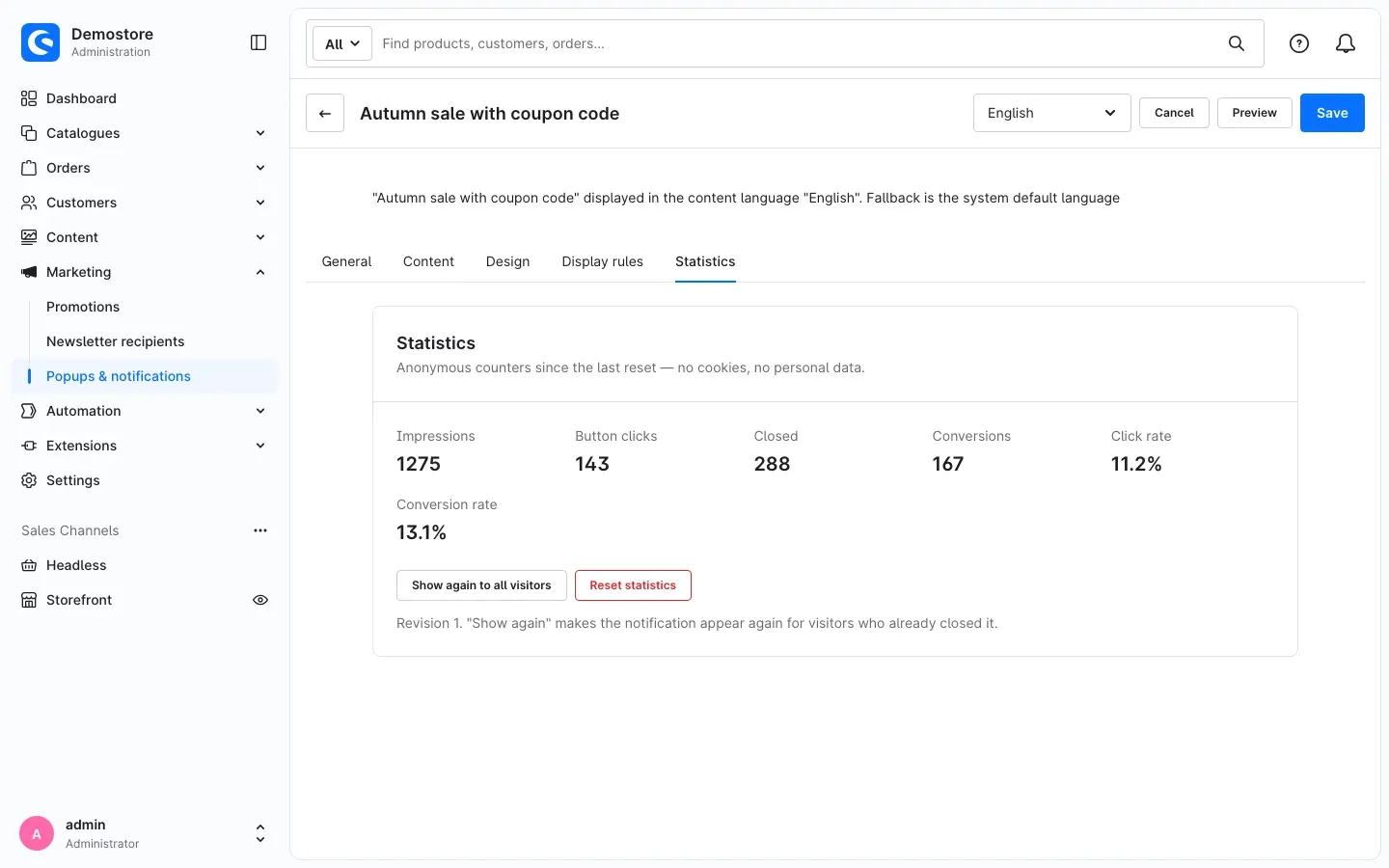Click Show again to all visitors

tap(481, 585)
